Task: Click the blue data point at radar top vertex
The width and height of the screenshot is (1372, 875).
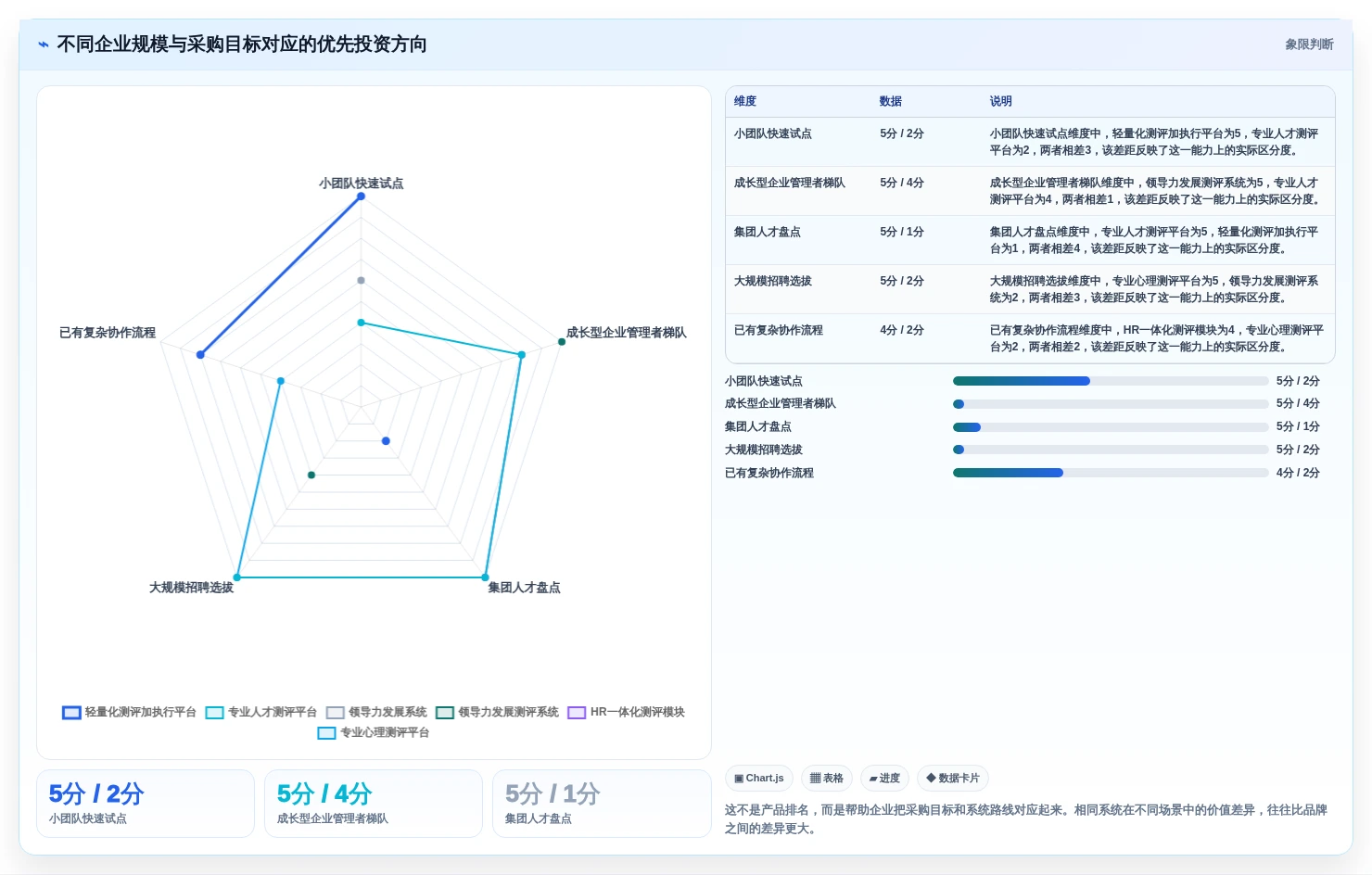Action: coord(362,197)
